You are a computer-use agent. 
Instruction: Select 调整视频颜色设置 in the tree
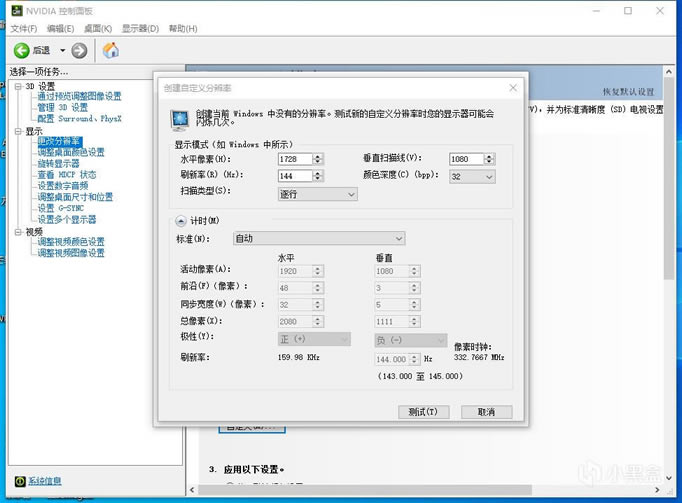pyautogui.click(x=71, y=242)
